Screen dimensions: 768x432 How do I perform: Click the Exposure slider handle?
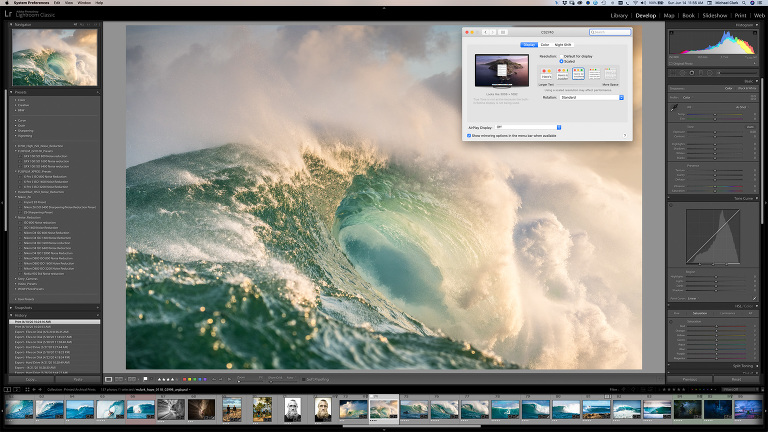point(715,132)
